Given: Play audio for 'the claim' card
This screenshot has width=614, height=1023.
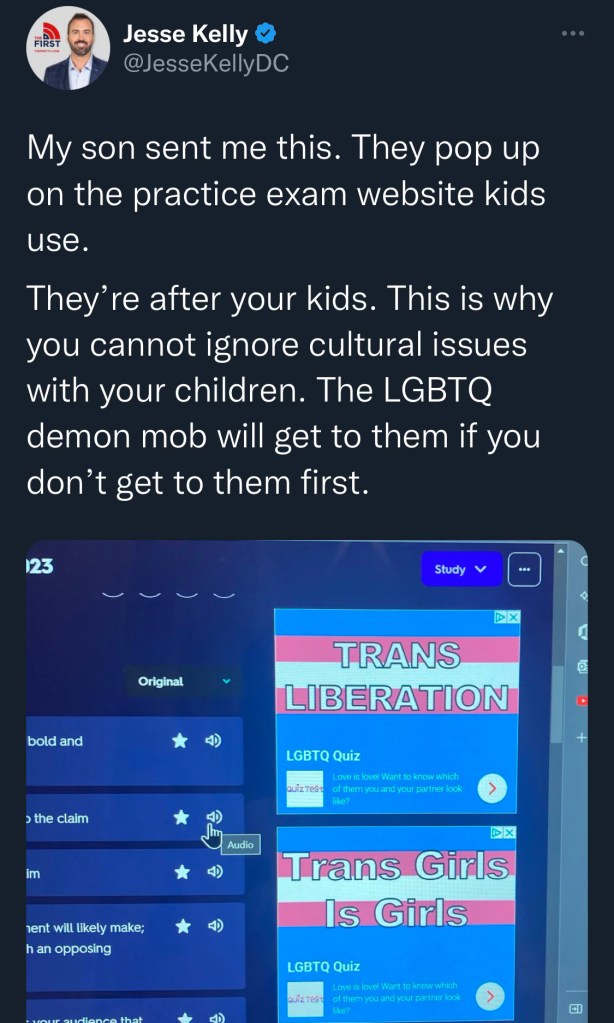Looking at the screenshot, I should pos(214,817).
